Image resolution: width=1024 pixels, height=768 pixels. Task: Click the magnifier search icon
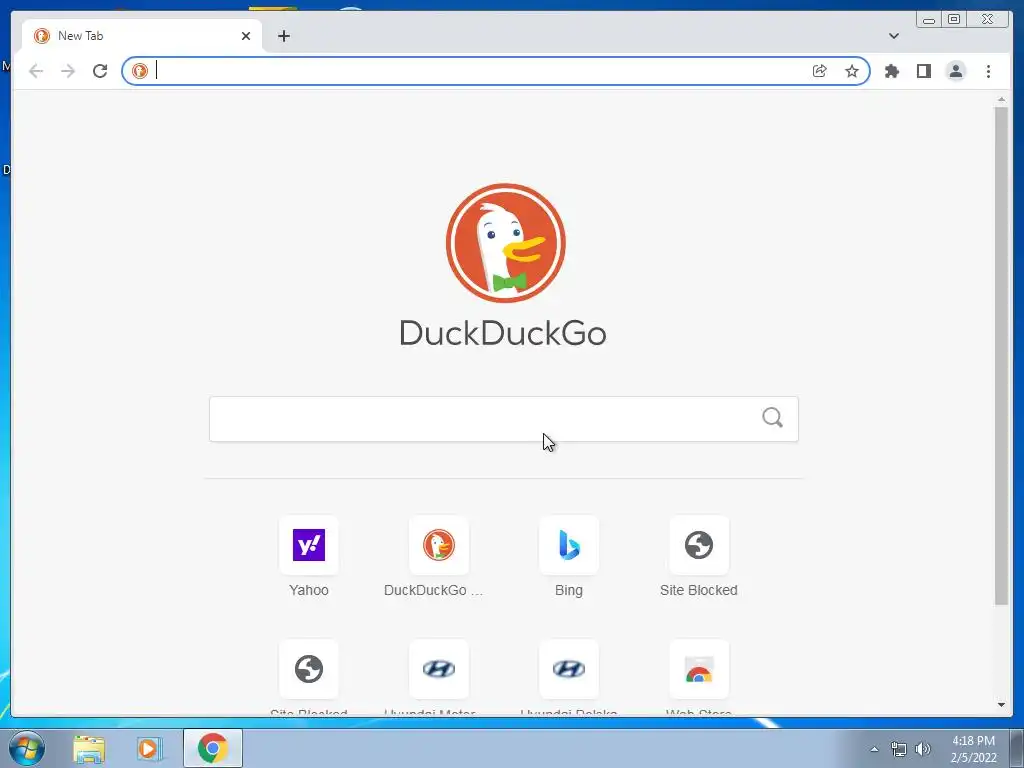point(772,417)
